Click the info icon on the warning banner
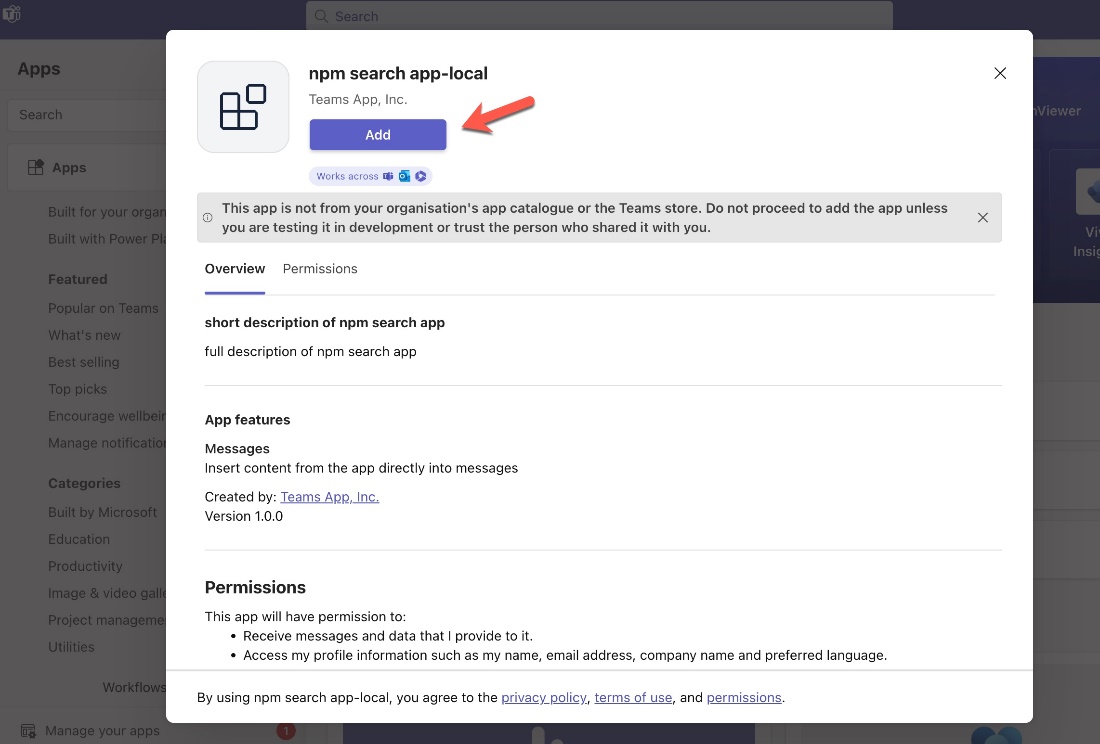Screen dimensions: 1100x744 210,217
